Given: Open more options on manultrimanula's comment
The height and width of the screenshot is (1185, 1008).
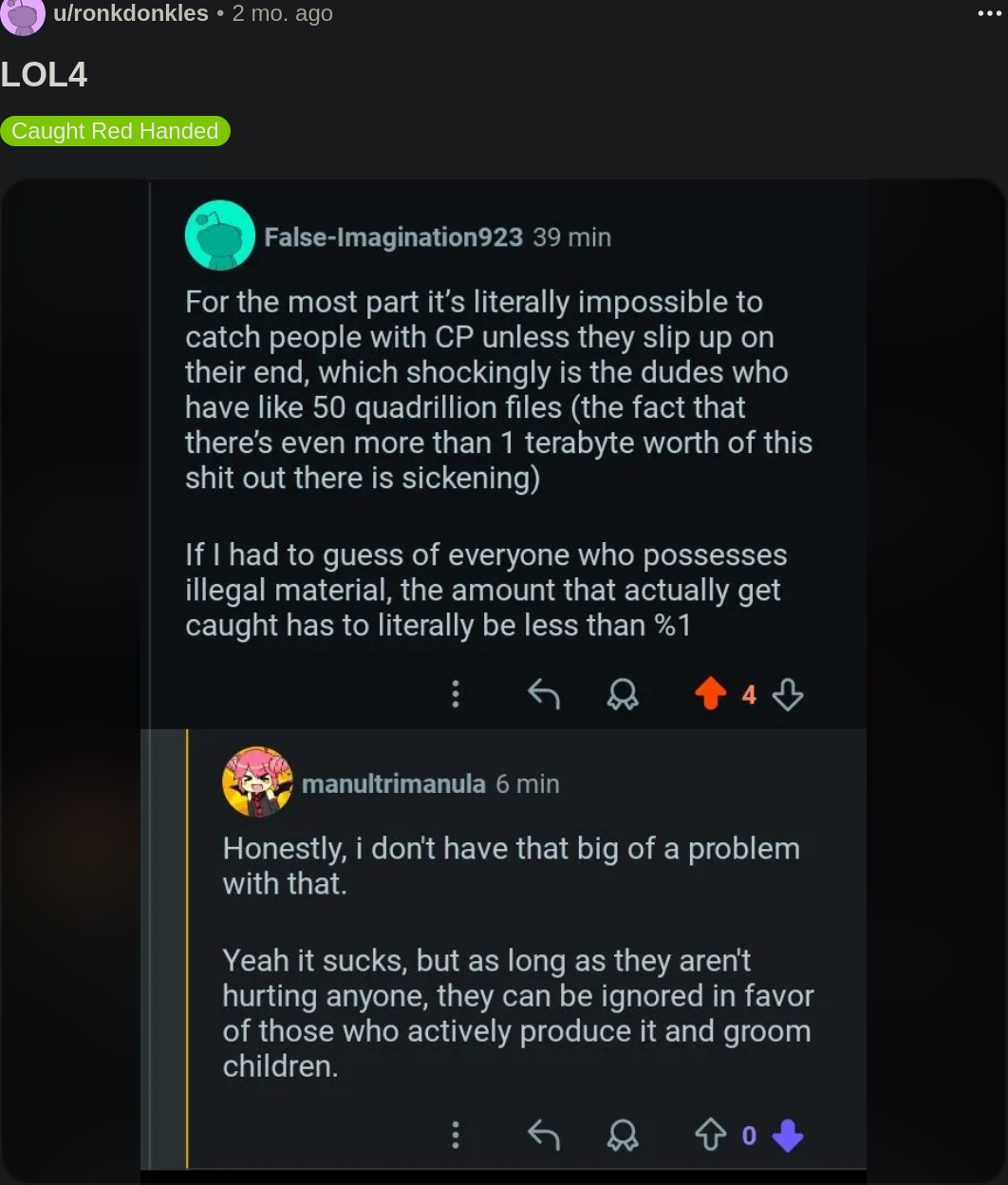Looking at the screenshot, I should pos(456,1135).
